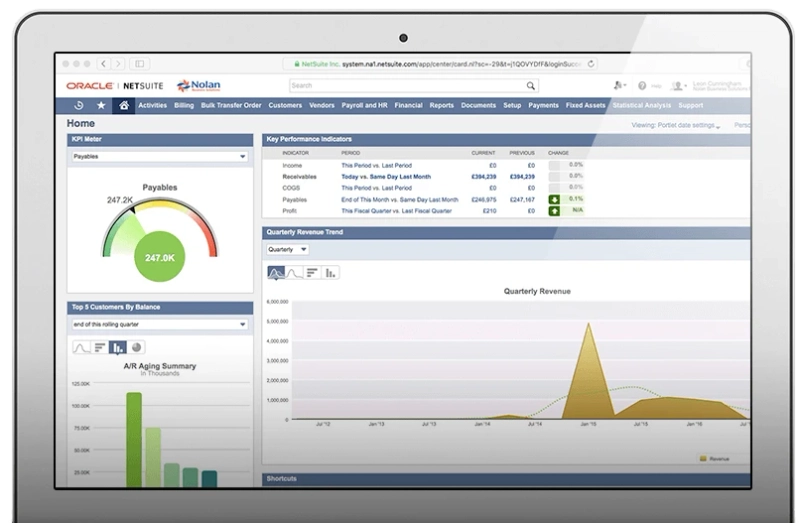Click the Jan '15 revenue peak on chart
The image size is (800, 523).
(589, 325)
